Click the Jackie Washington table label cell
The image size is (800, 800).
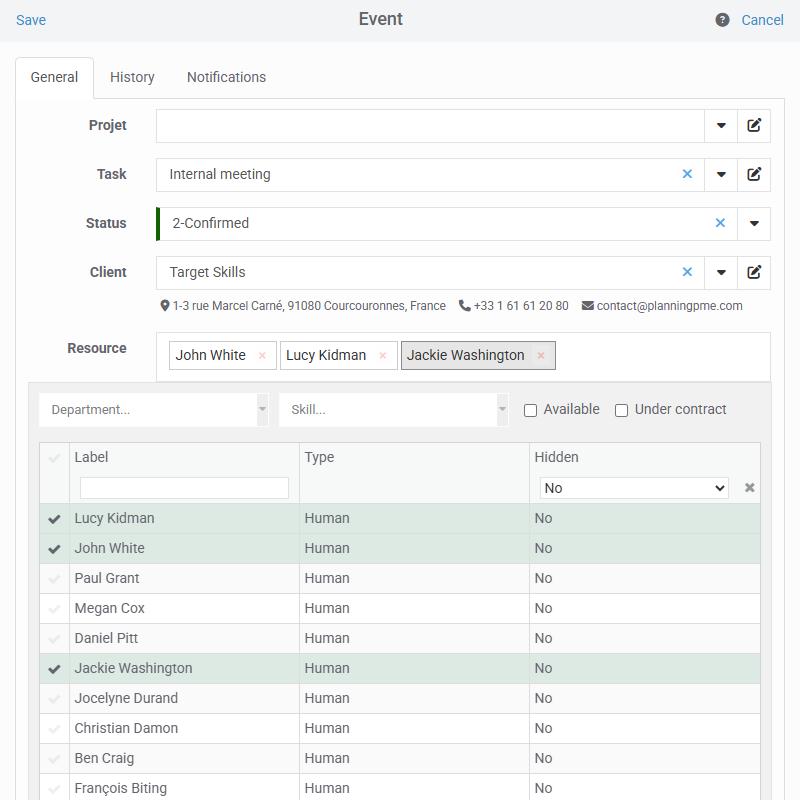(184, 669)
